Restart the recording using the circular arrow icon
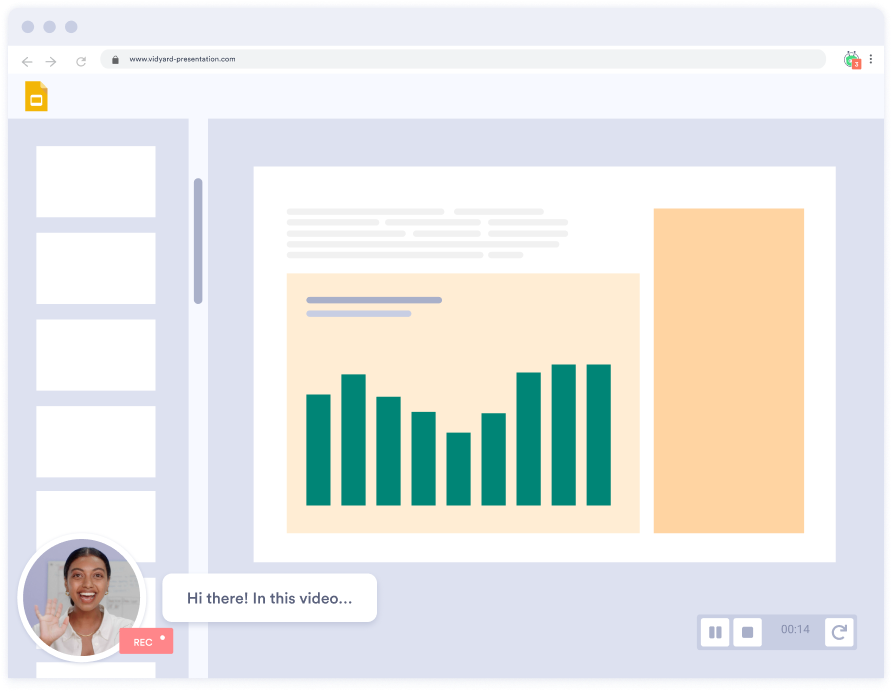Screen dimensions: 892x694 tap(838, 632)
